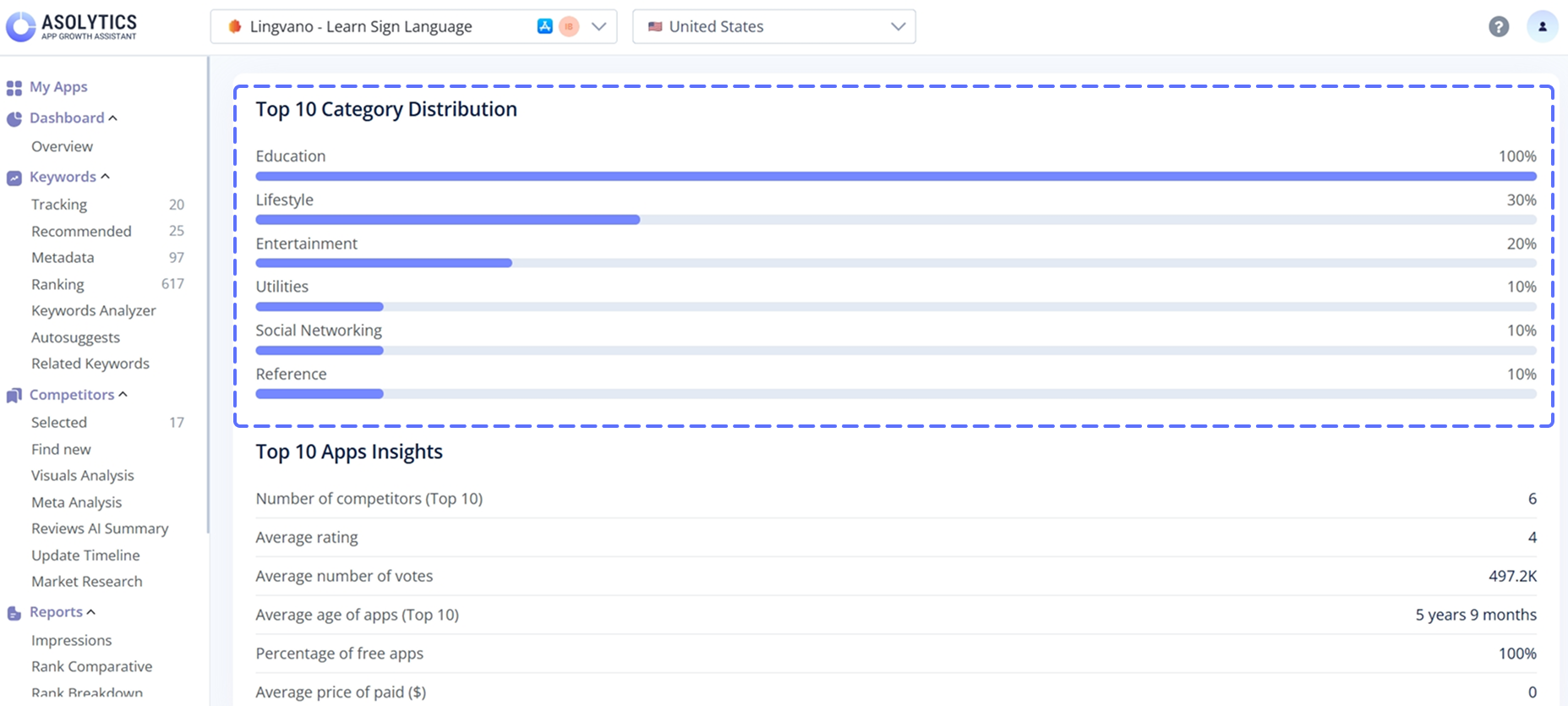Image resolution: width=1568 pixels, height=706 pixels.
Task: Click the Competitors section icon
Action: click(14, 396)
